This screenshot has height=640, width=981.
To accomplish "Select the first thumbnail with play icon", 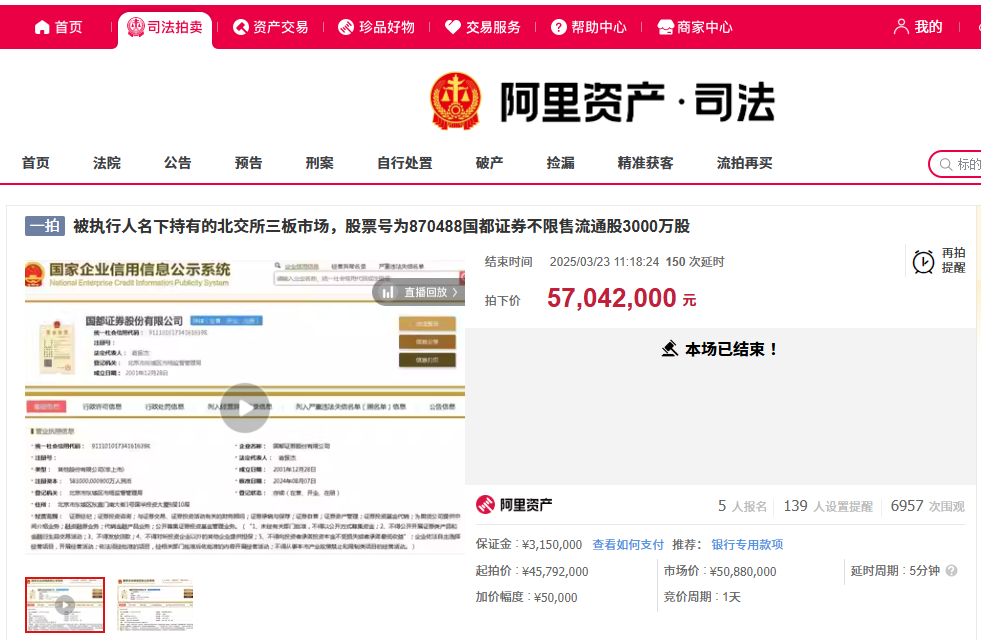I will point(65,604).
